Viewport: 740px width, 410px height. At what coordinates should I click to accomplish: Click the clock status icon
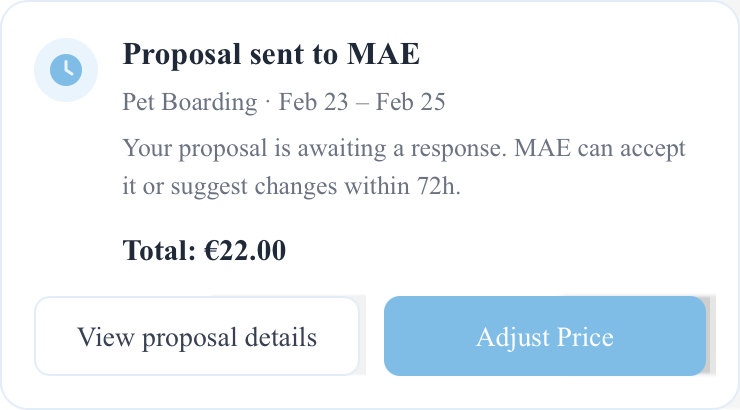[65, 69]
